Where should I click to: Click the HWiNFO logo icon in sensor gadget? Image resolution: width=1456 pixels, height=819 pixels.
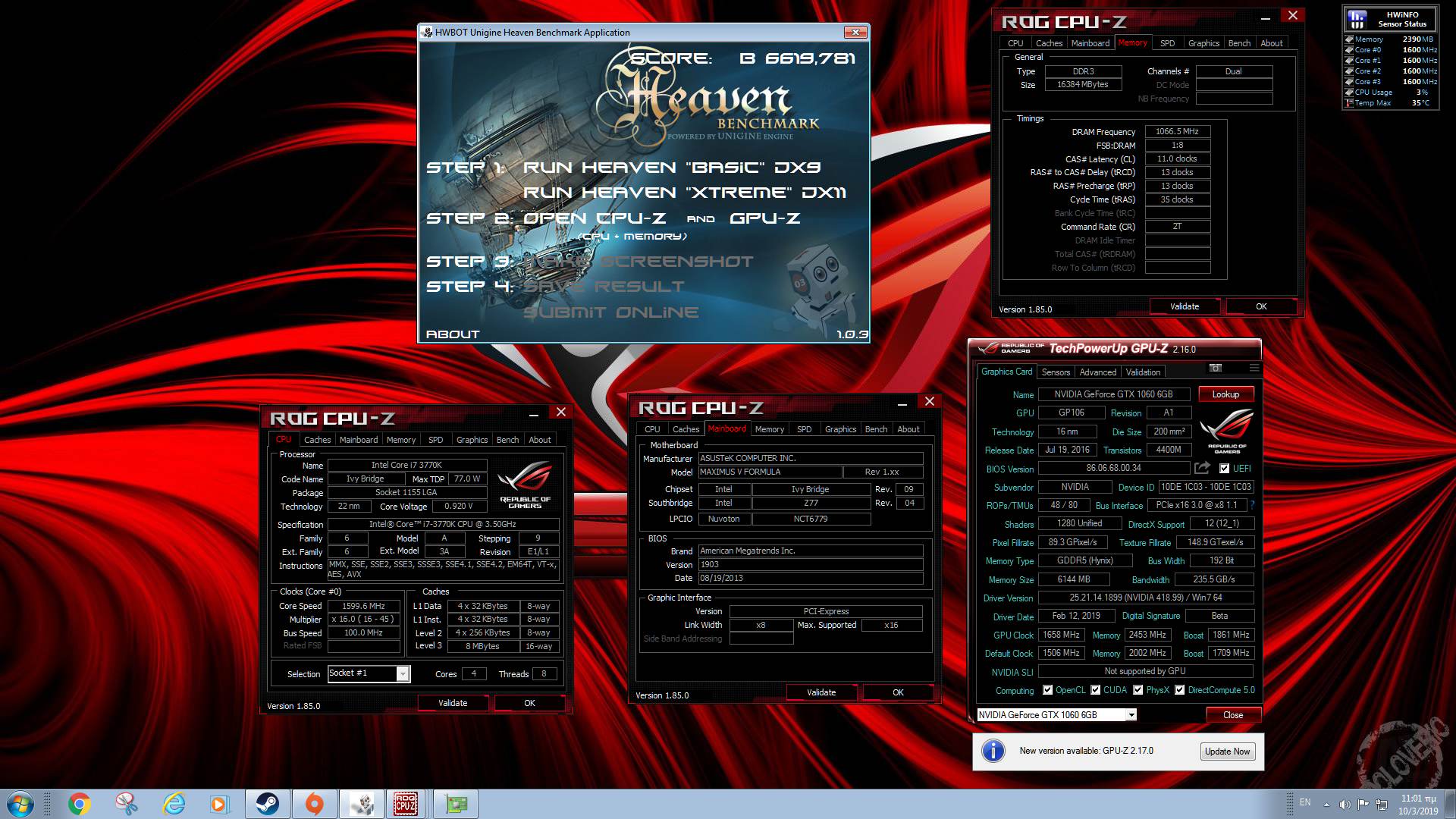(1357, 20)
